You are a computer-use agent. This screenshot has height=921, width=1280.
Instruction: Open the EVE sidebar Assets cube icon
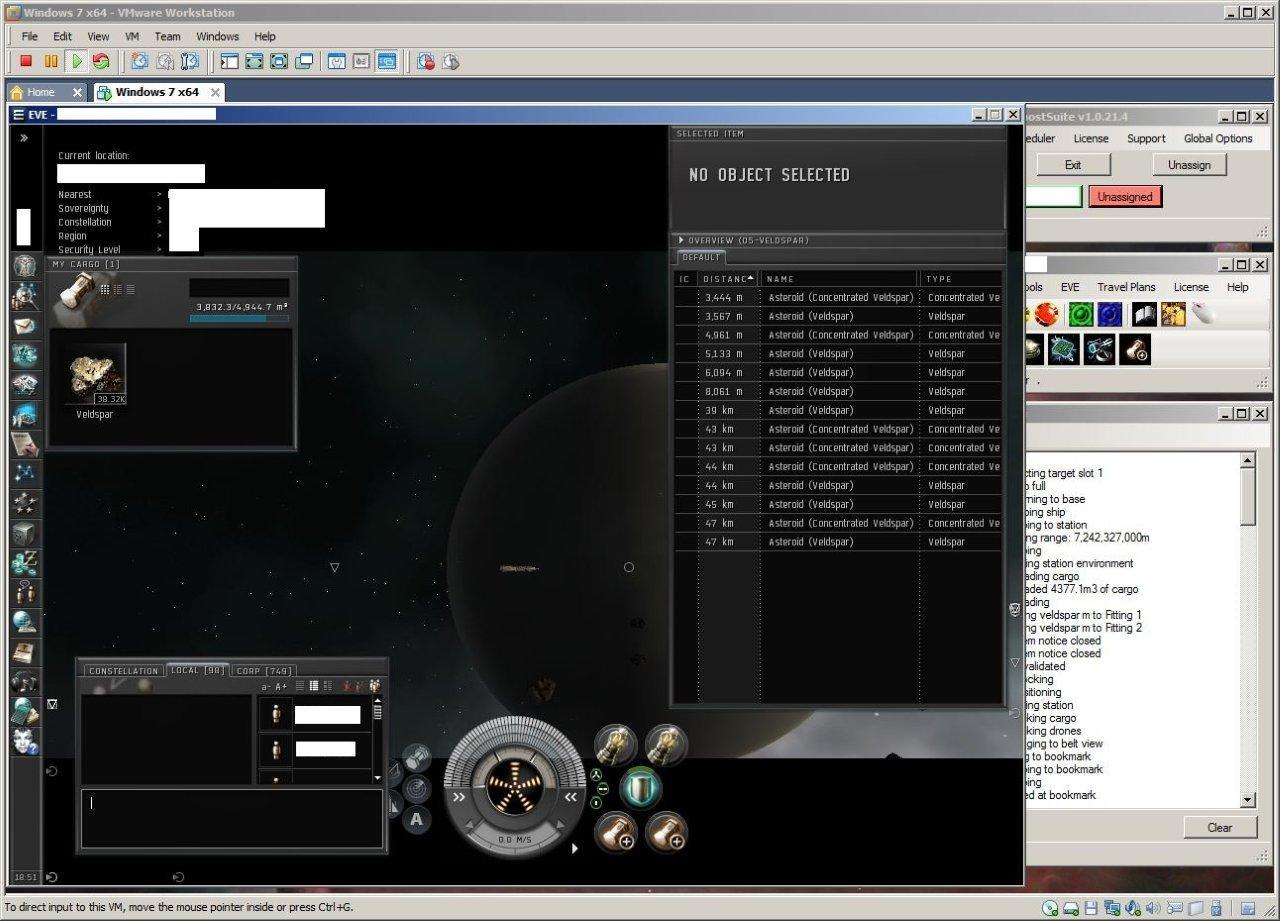click(x=26, y=533)
